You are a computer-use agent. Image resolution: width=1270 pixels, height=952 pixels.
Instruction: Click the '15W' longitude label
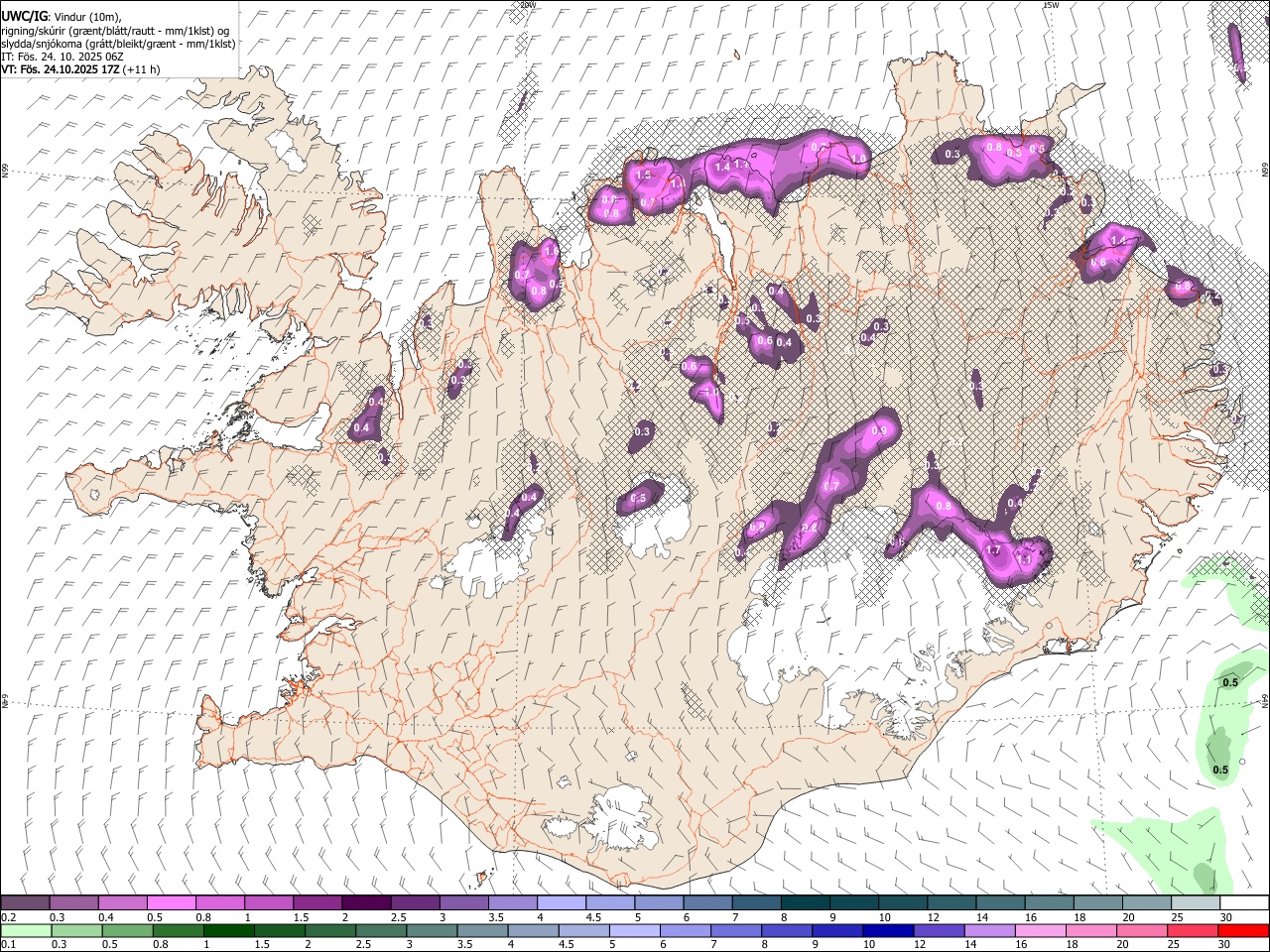click(1051, 5)
